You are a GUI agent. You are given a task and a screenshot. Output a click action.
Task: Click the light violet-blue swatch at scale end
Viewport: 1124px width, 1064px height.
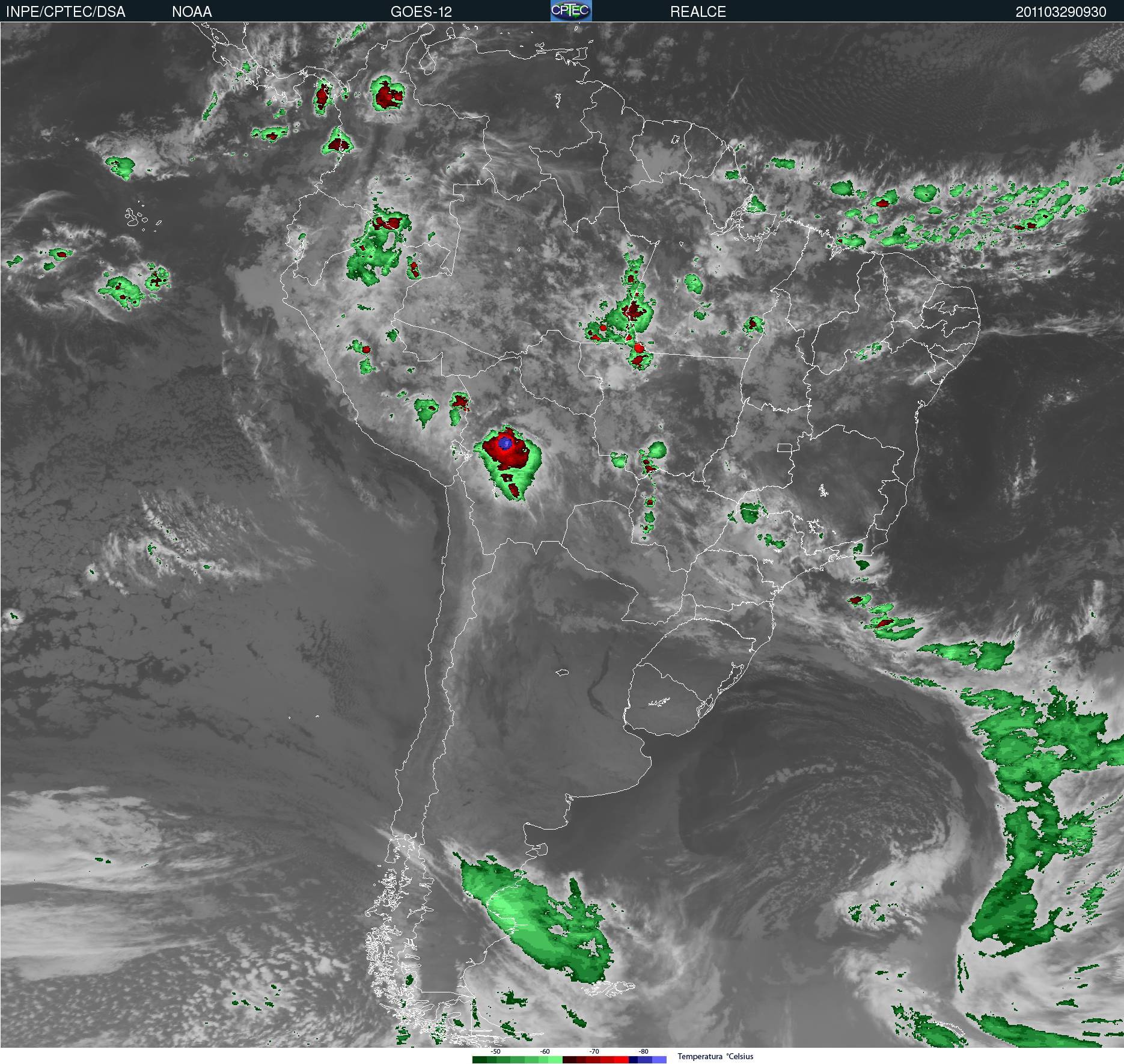pos(659,1060)
